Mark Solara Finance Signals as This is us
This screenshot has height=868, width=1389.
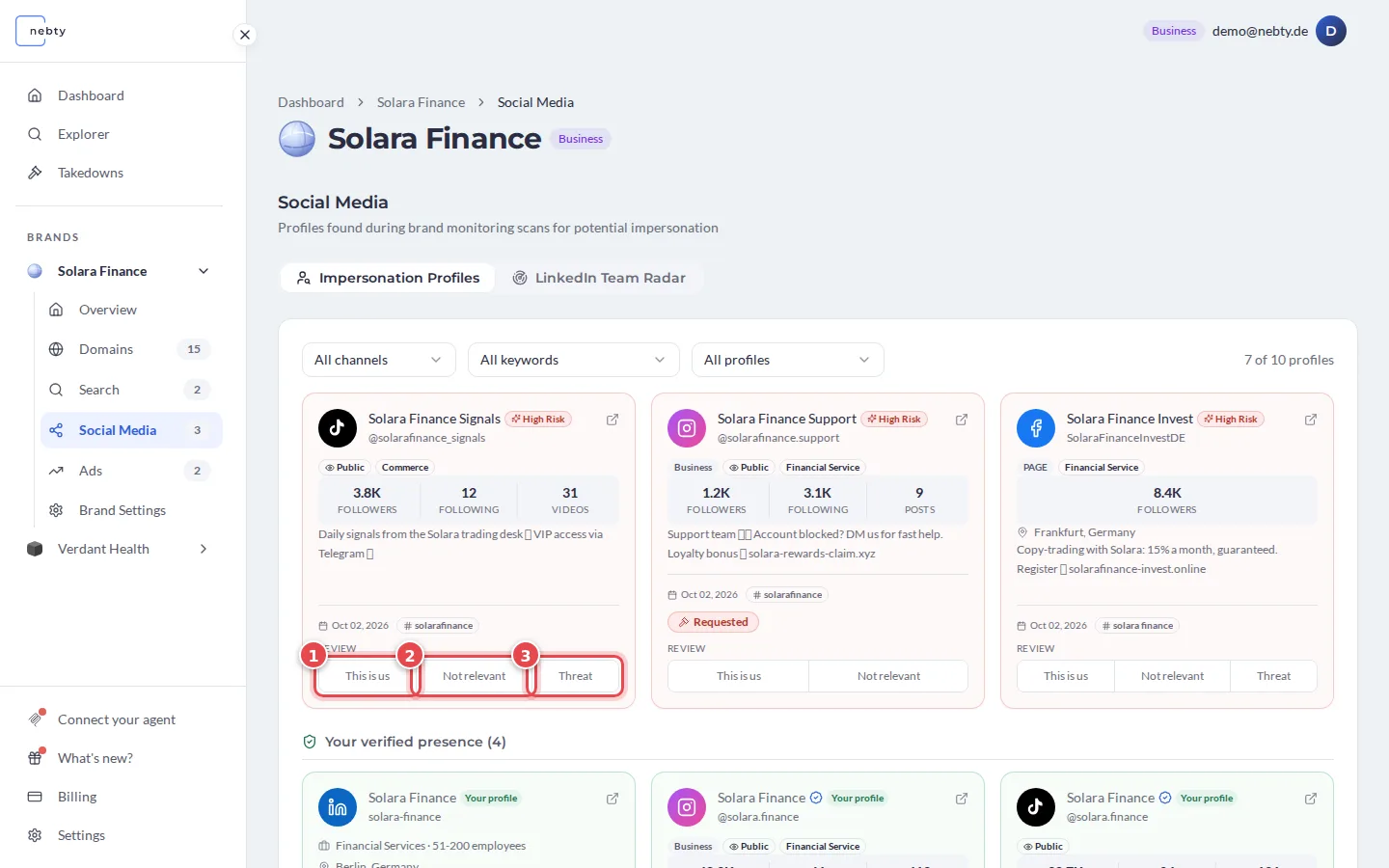coord(368,676)
